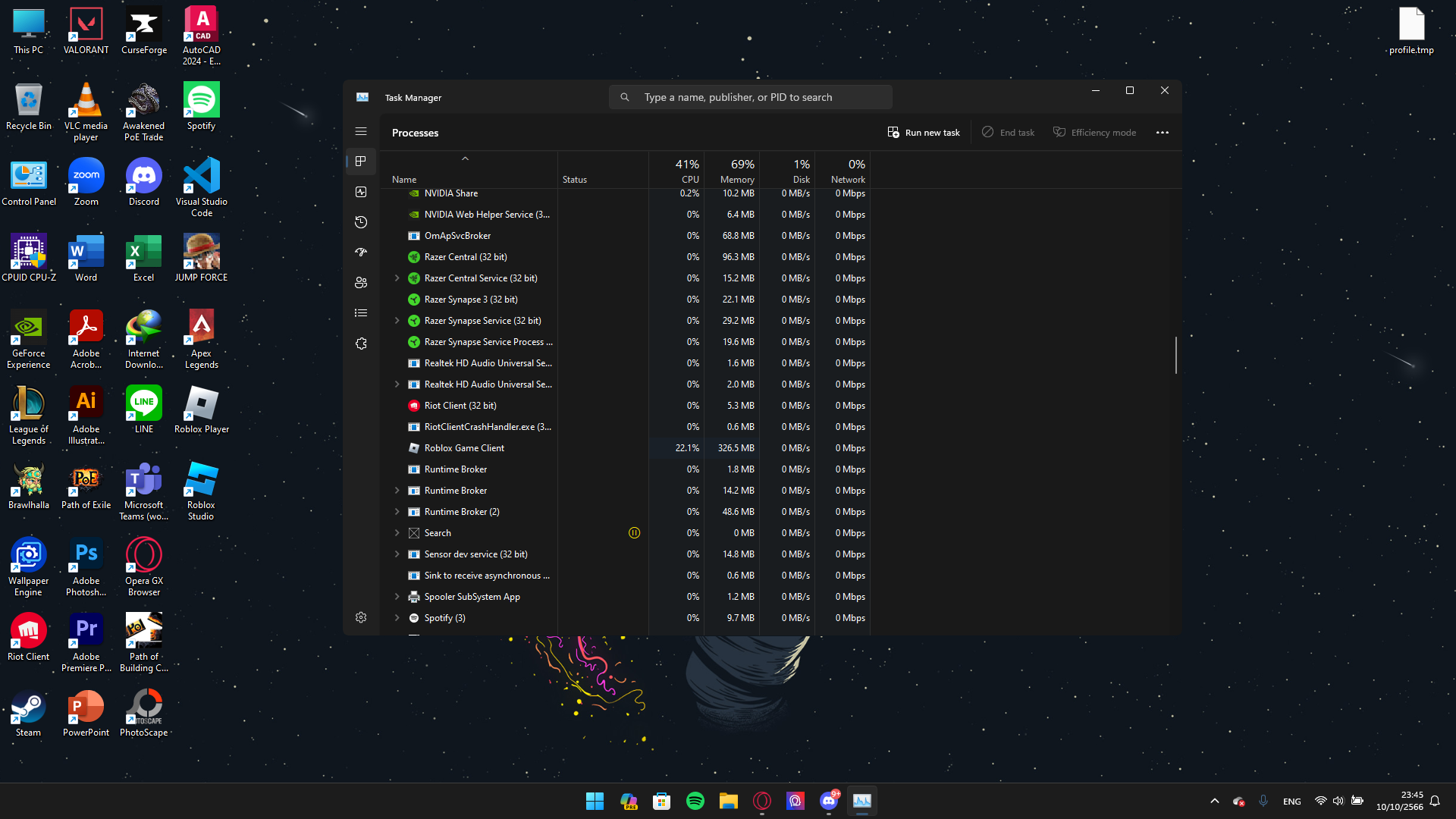Sort by Network column header
Screen dimensions: 1456x819
click(843, 171)
